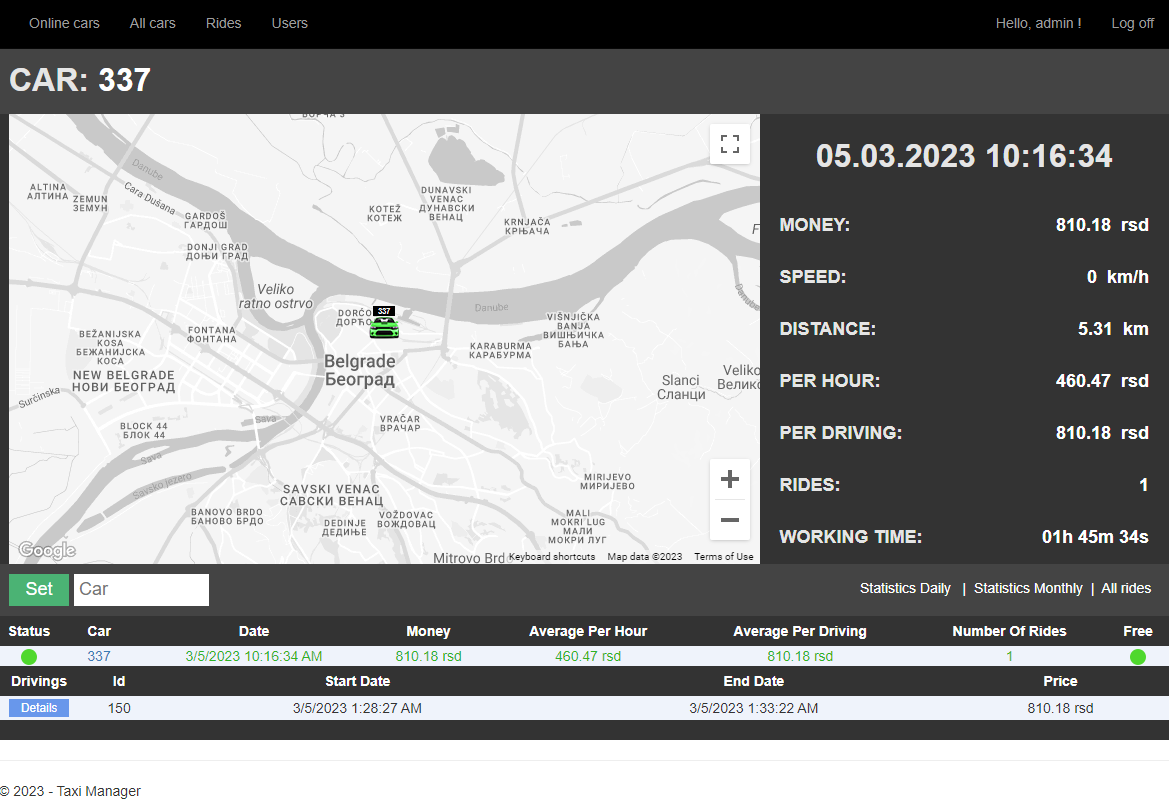
Task: Click PER HOUR value 460.47 rsd
Action: click(1102, 381)
